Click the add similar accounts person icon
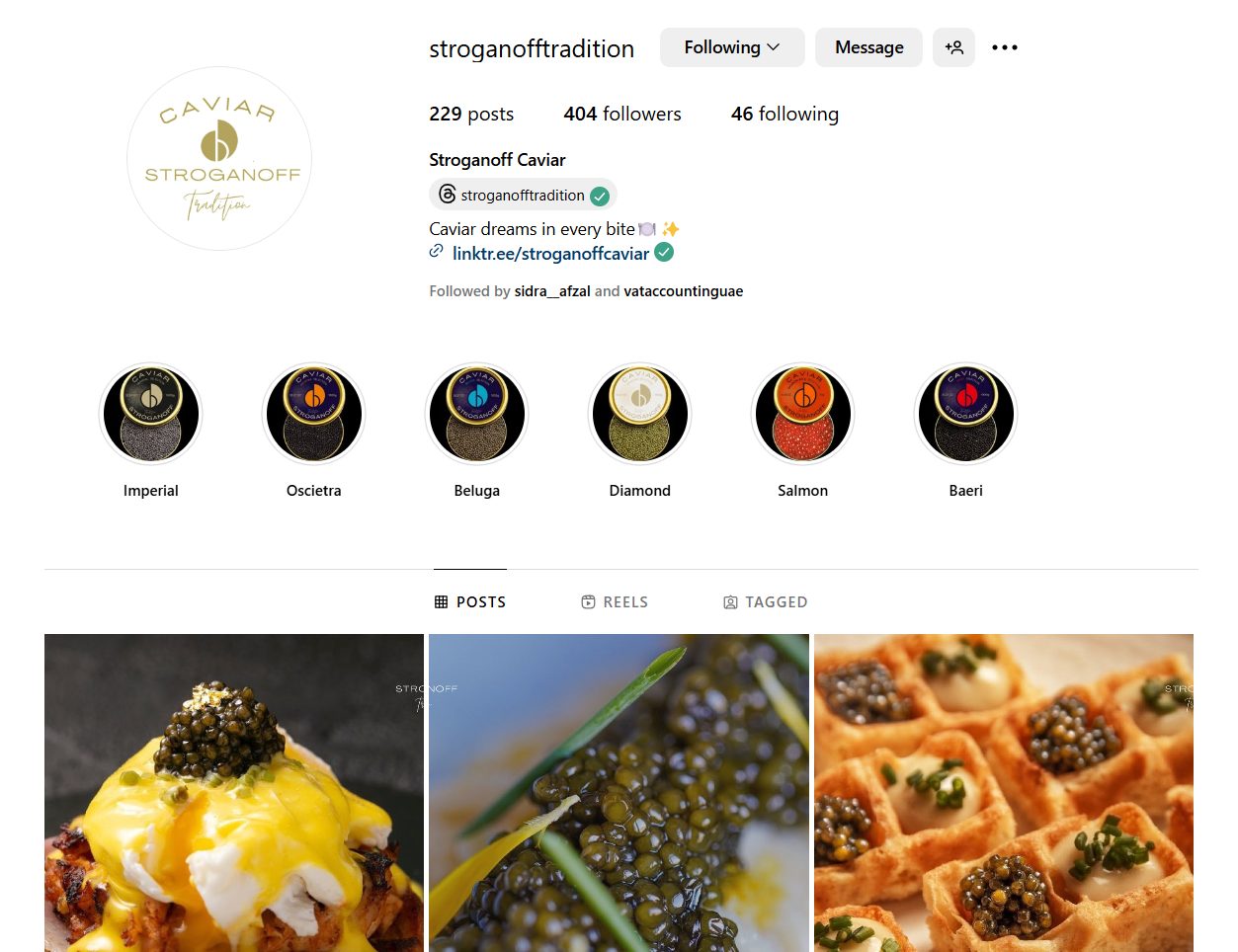The image size is (1238, 952). click(953, 47)
